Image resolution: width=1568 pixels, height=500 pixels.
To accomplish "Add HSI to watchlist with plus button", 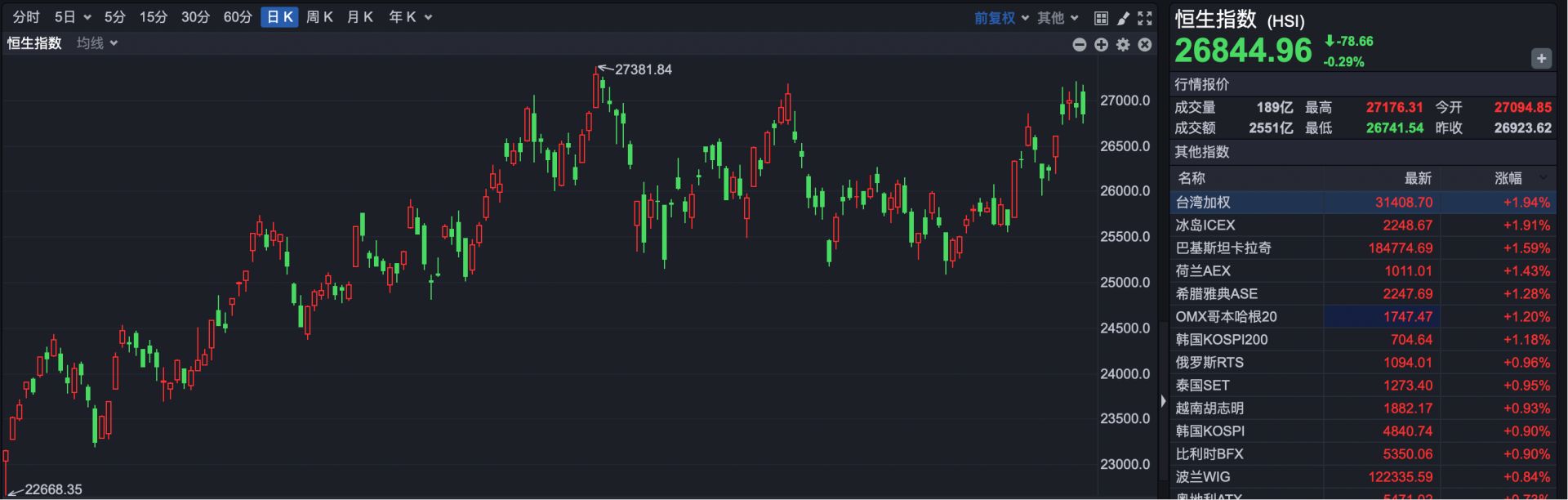I will (1541, 58).
